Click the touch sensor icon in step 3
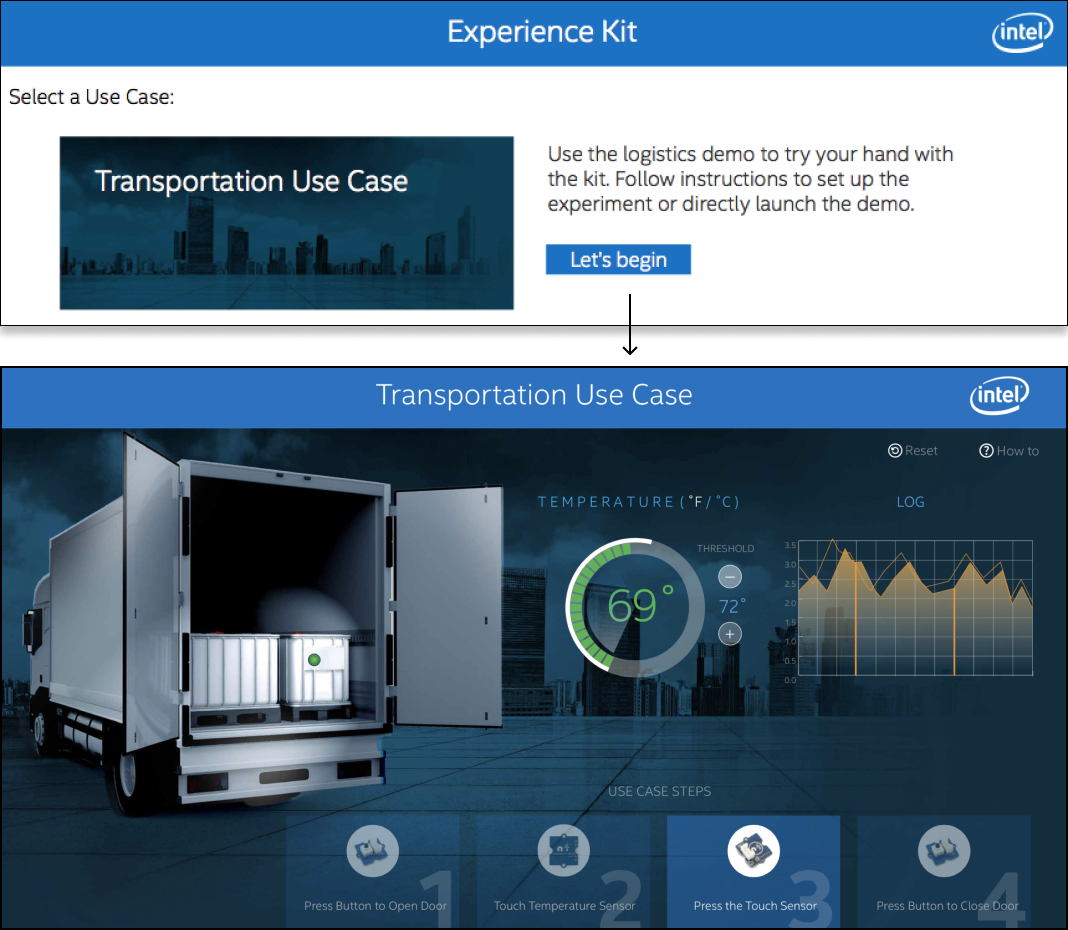 pyautogui.click(x=753, y=851)
